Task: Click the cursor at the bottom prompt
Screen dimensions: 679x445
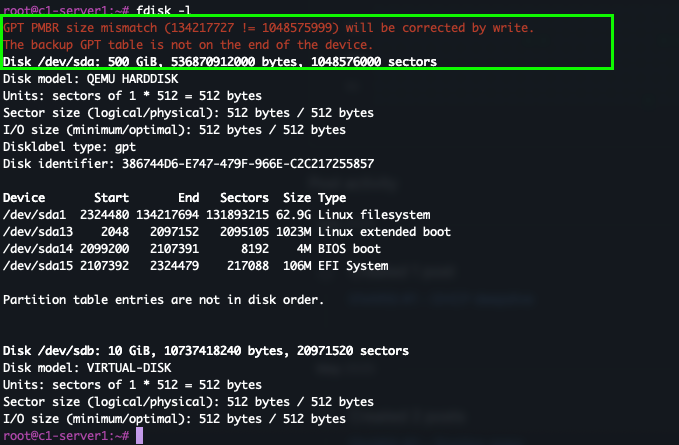Action: tap(141, 436)
